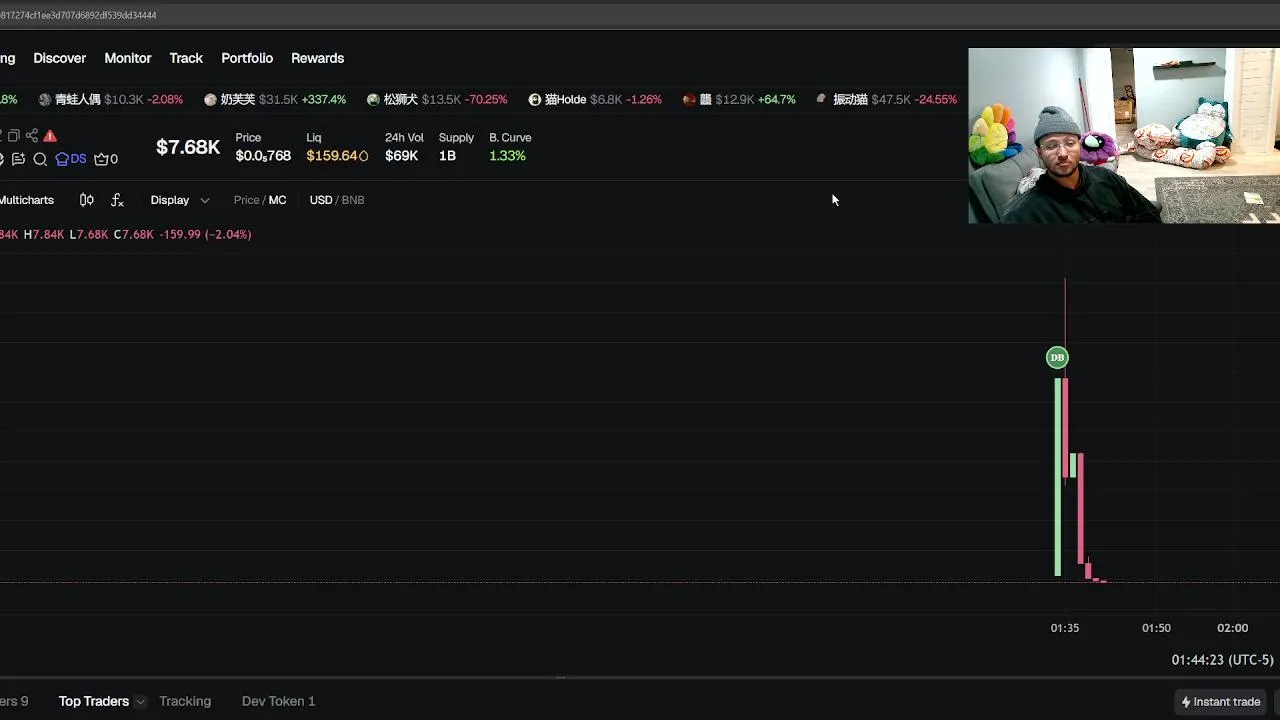This screenshot has width=1280, height=720.
Task: Click the $7.68K market cap value
Action: [188, 147]
